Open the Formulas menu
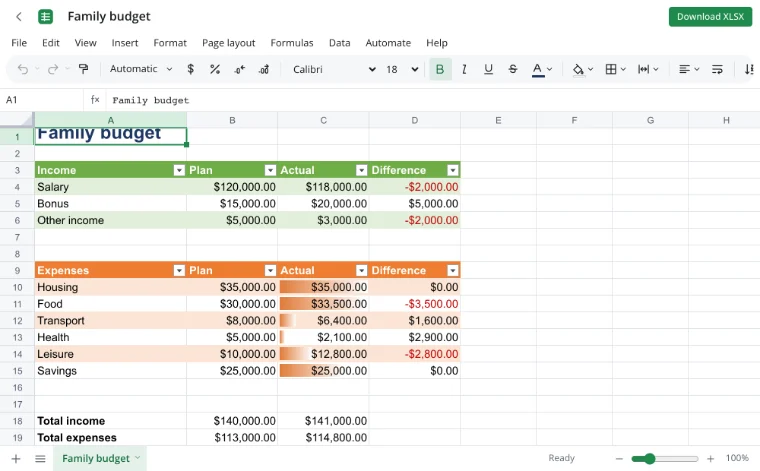 (292, 43)
